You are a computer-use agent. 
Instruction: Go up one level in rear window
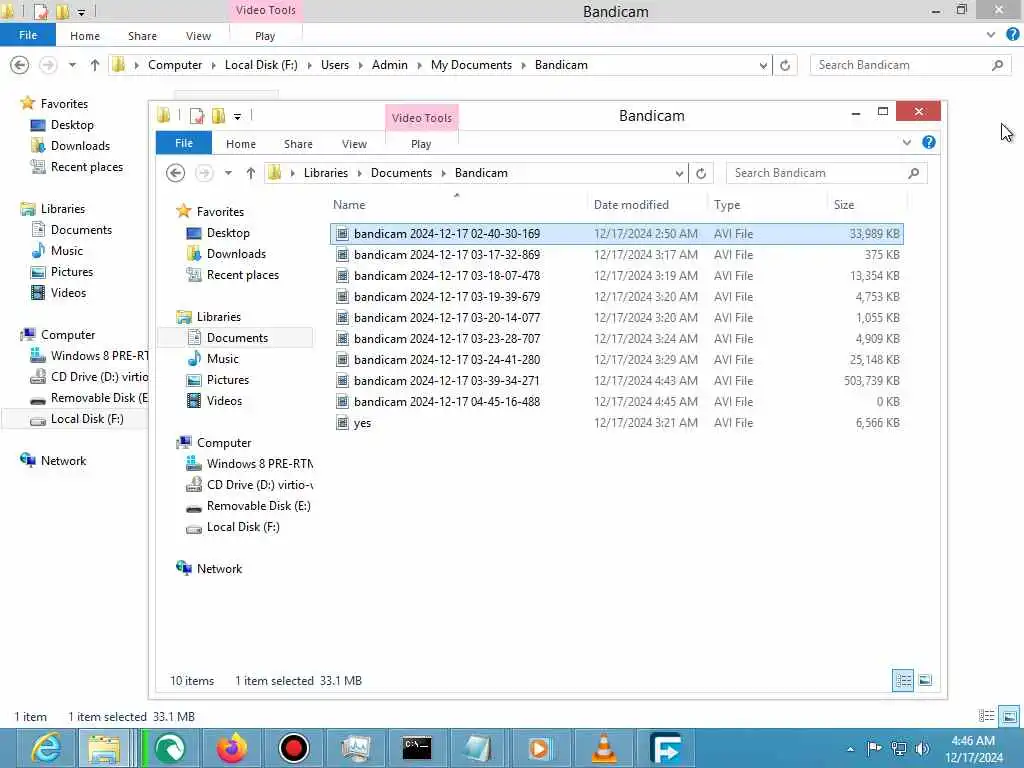[95, 65]
